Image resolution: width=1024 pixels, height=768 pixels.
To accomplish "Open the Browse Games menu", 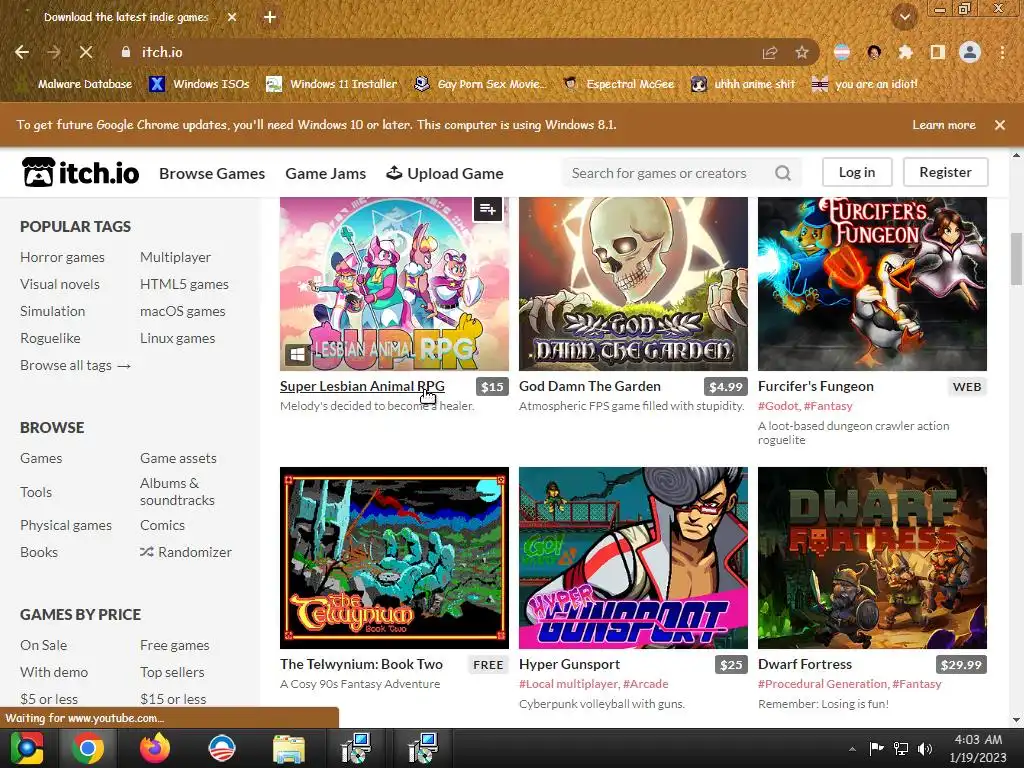I will [212, 173].
